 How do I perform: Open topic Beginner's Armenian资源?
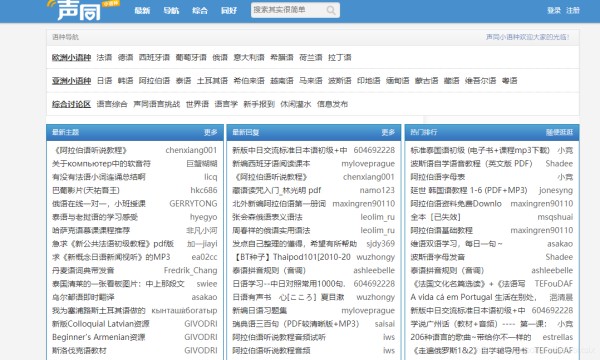coord(99,337)
